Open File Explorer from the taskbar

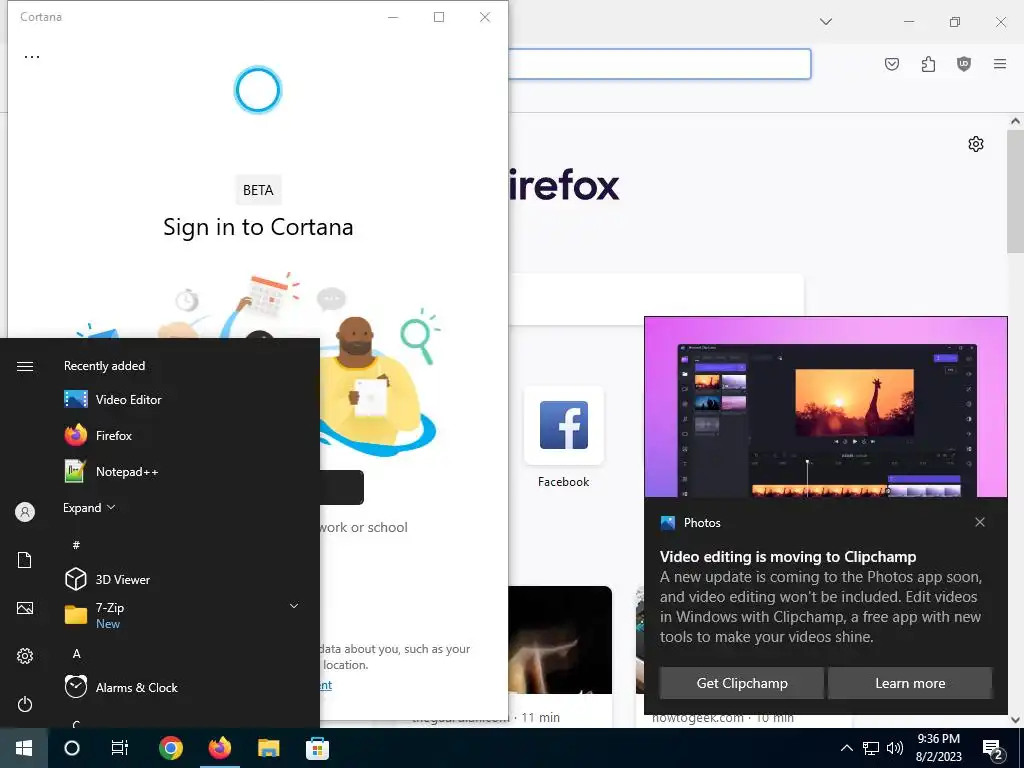tap(268, 748)
